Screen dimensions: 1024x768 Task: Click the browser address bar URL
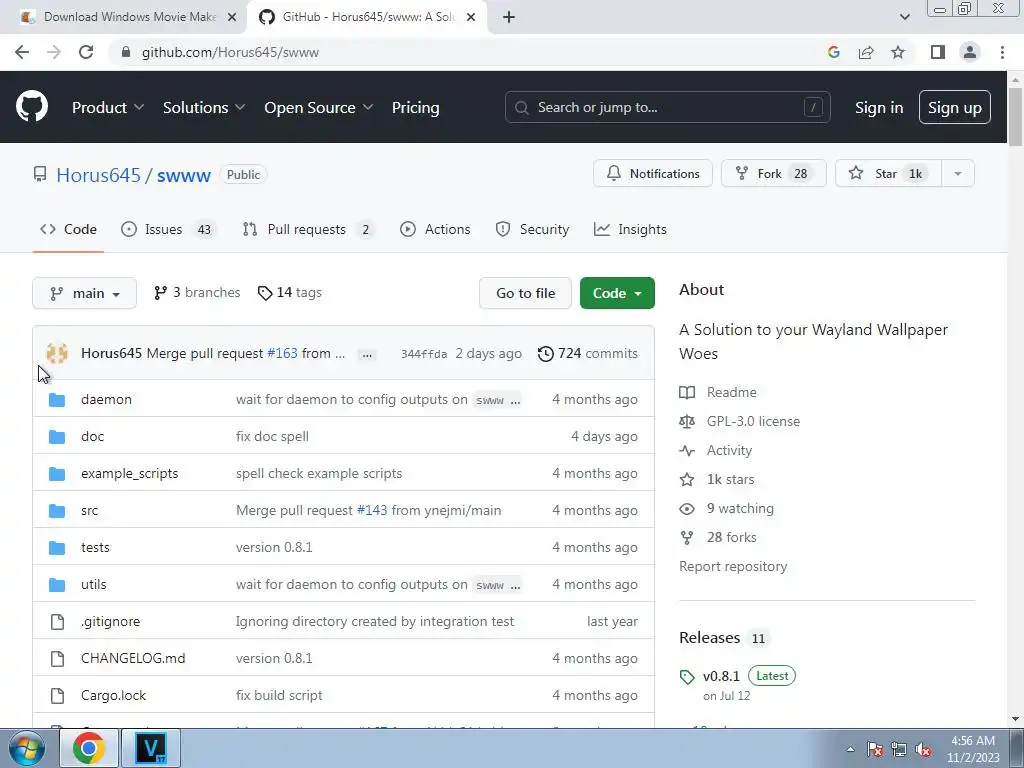click(230, 52)
